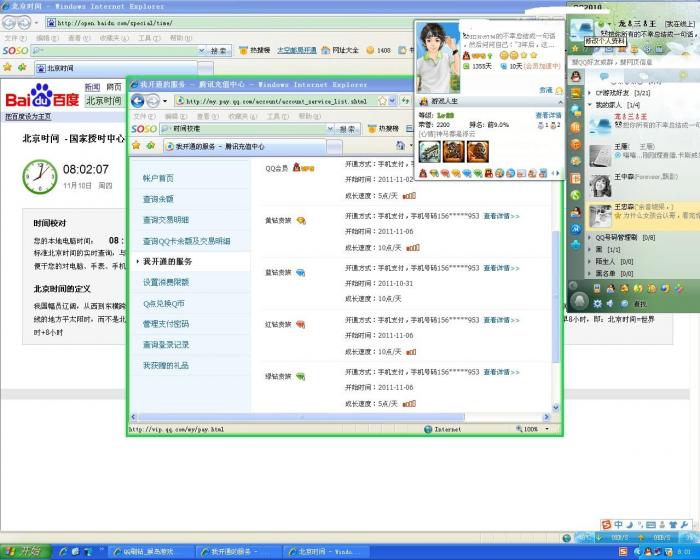Viewport: 700px width, 560px height.
Task: Select the penguin contacts tab in QQ sidebar
Action: coord(576,77)
